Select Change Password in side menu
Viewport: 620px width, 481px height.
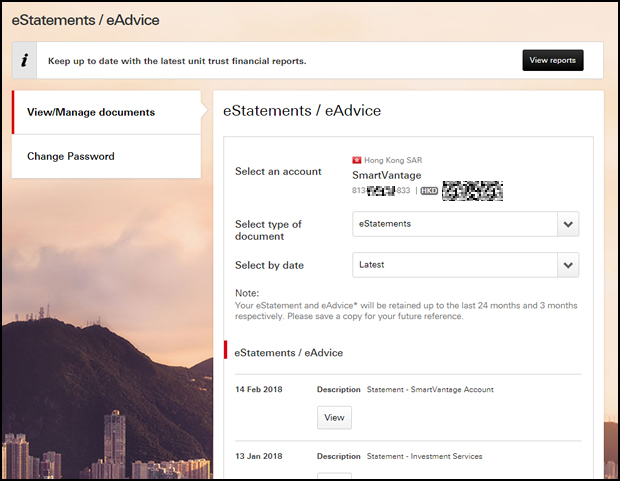(106, 156)
